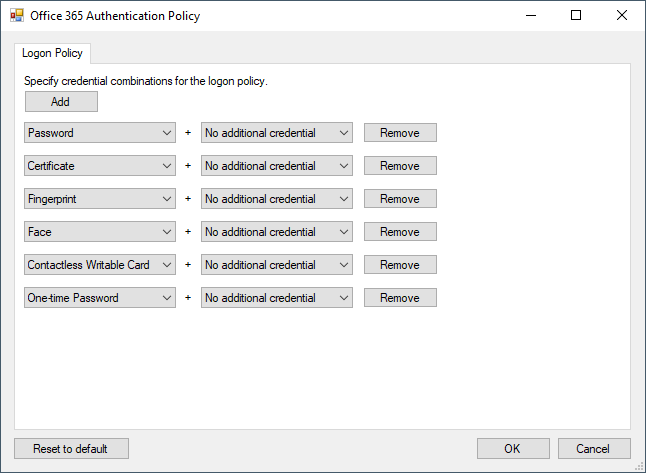The width and height of the screenshot is (646, 473).
Task: Expand the Contactless Writable Card dropdown
Action: tap(100, 265)
